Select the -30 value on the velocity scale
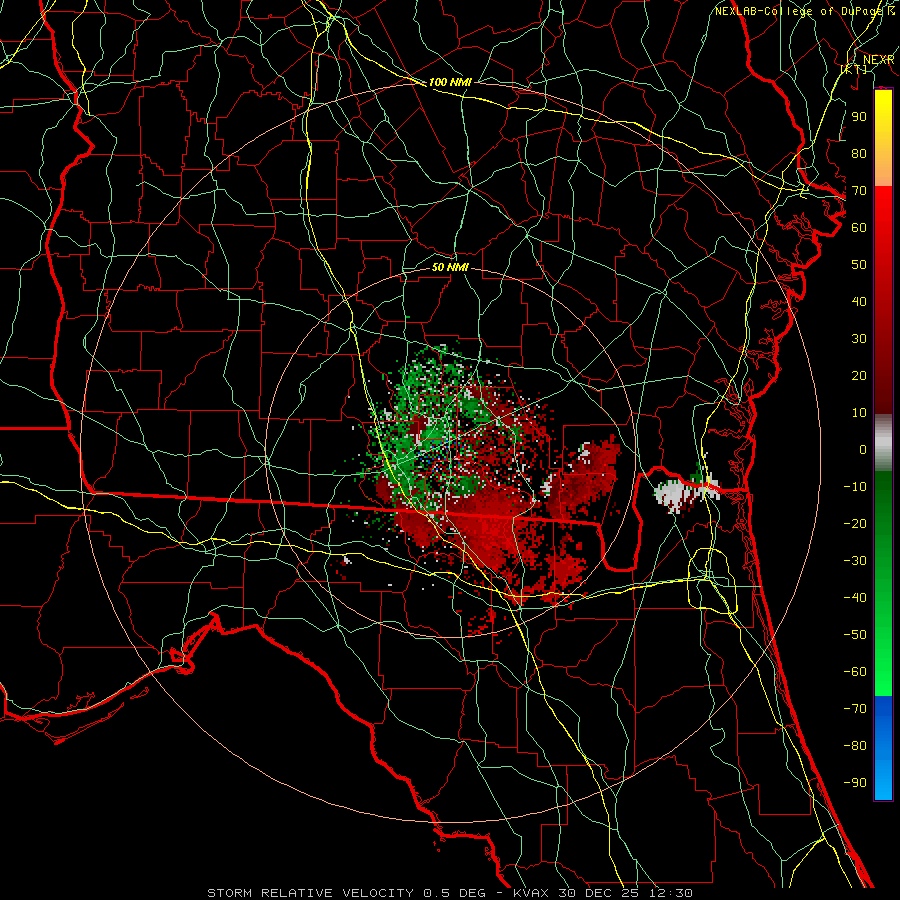This screenshot has height=900, width=900. [855, 561]
